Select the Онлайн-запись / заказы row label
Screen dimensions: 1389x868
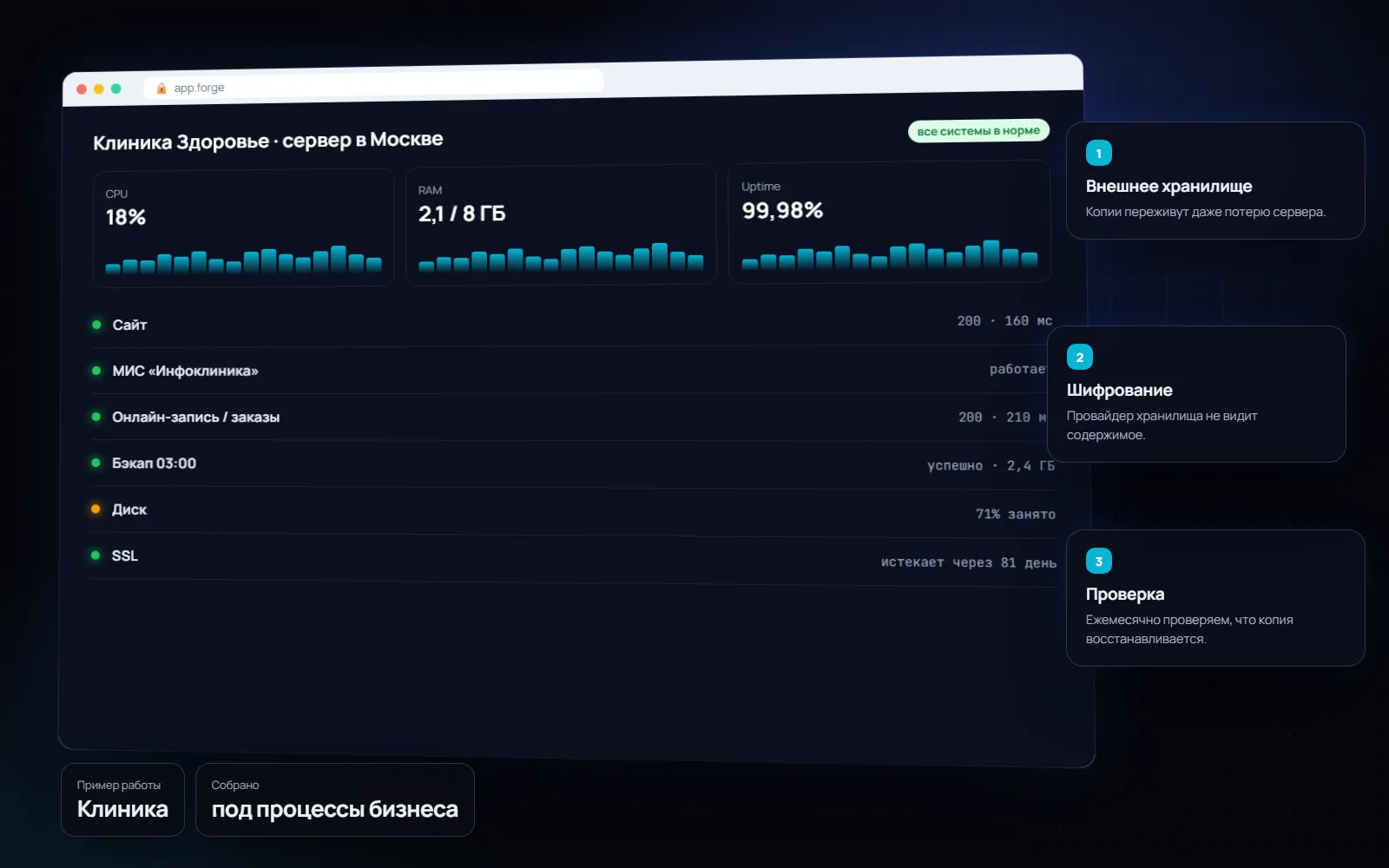click(x=195, y=417)
